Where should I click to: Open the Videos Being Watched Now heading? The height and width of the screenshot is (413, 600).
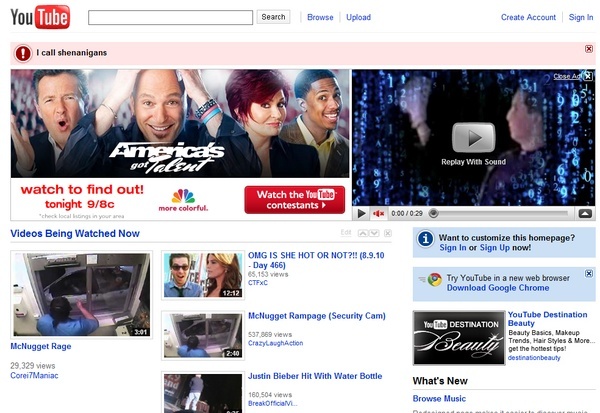75,233
